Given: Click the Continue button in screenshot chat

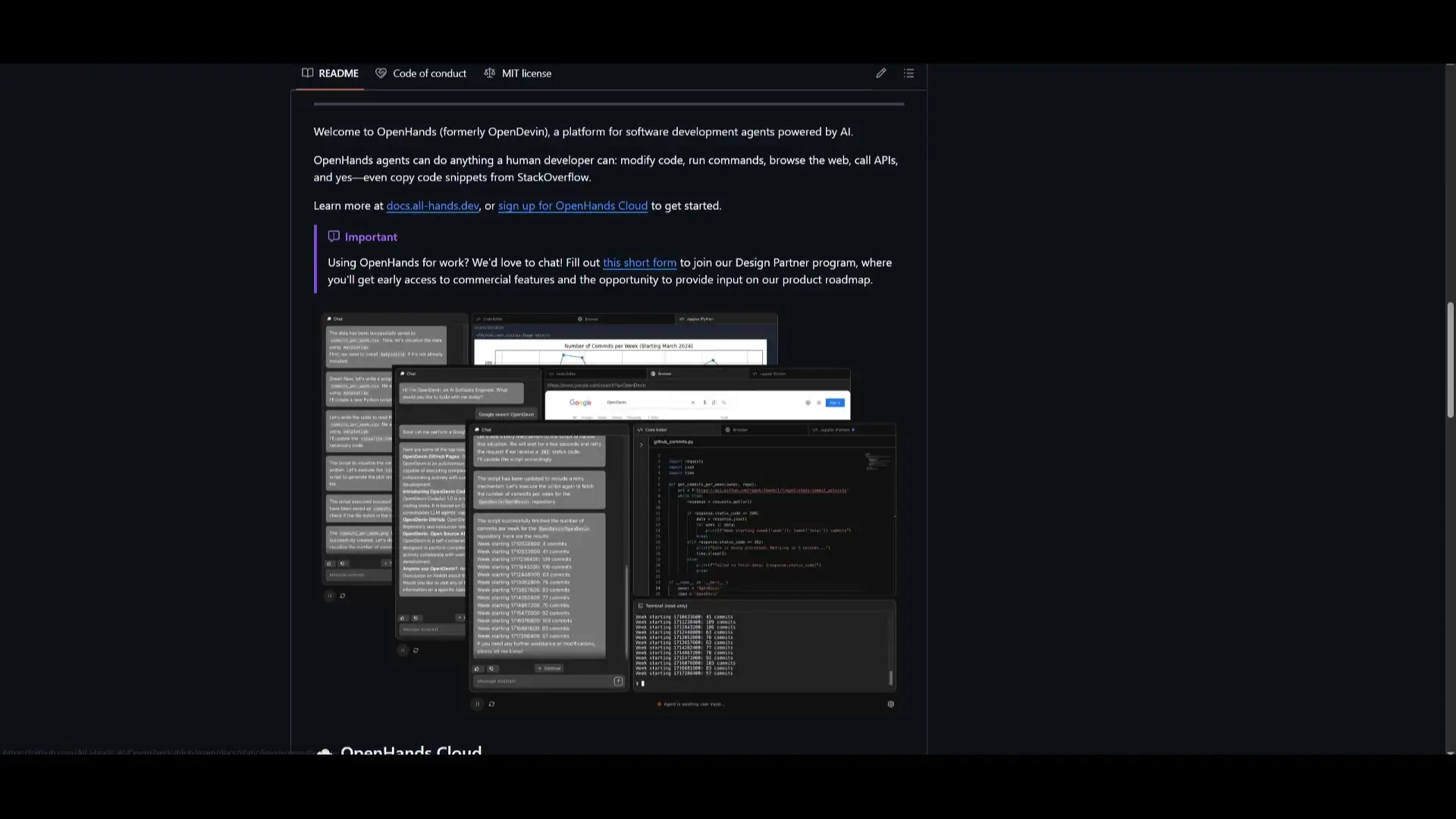Looking at the screenshot, I should click(549, 669).
